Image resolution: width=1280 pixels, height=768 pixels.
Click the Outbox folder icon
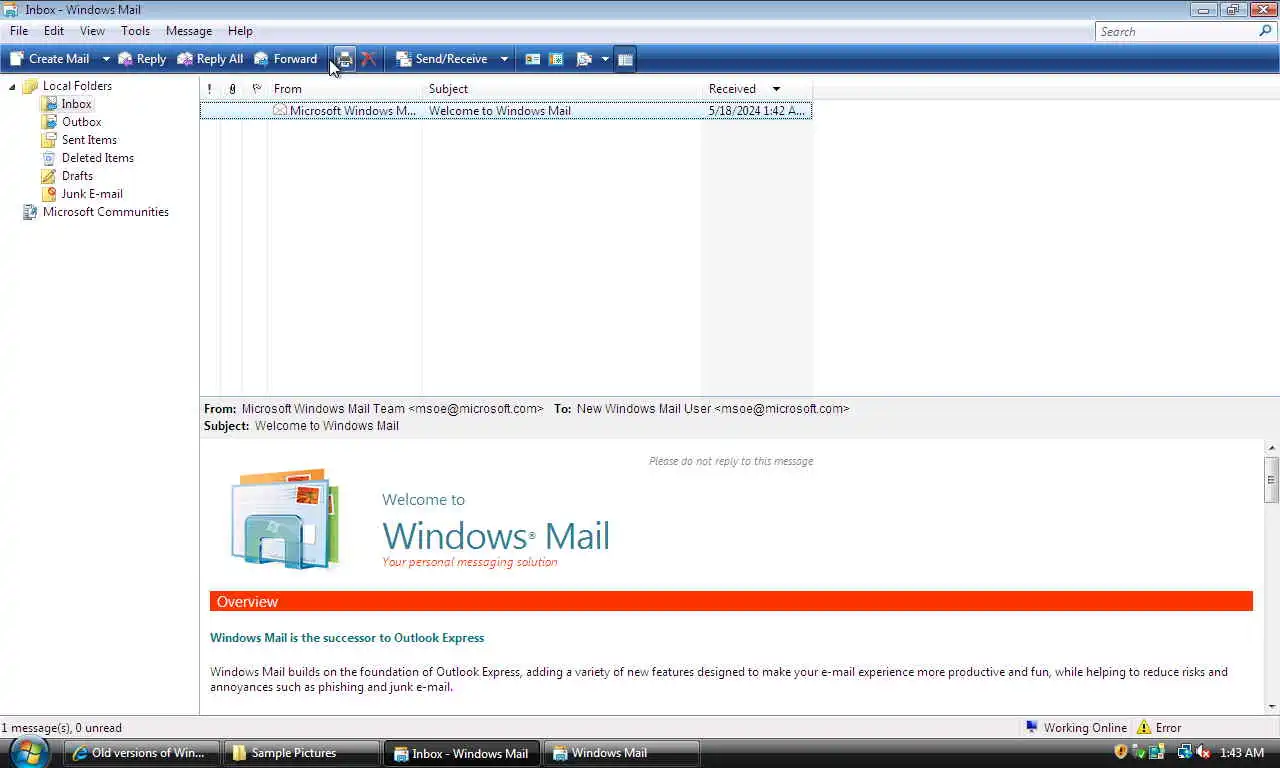click(48, 122)
